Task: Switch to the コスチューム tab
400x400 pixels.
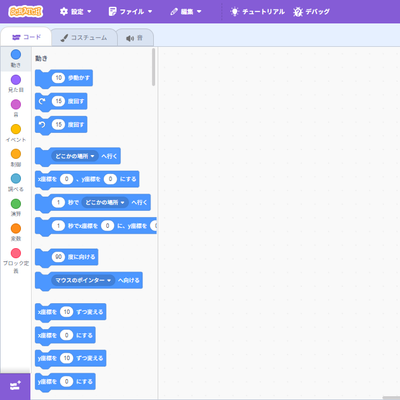Action: (x=84, y=38)
